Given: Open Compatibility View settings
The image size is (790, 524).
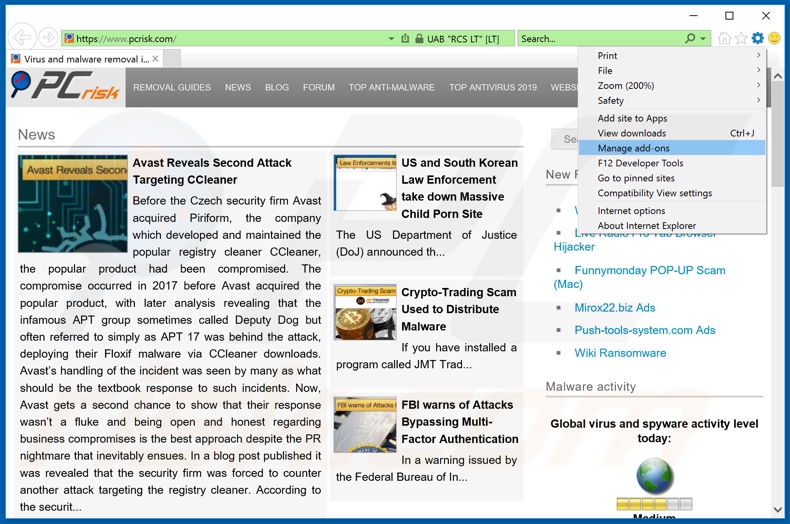Looking at the screenshot, I should pos(672,193).
